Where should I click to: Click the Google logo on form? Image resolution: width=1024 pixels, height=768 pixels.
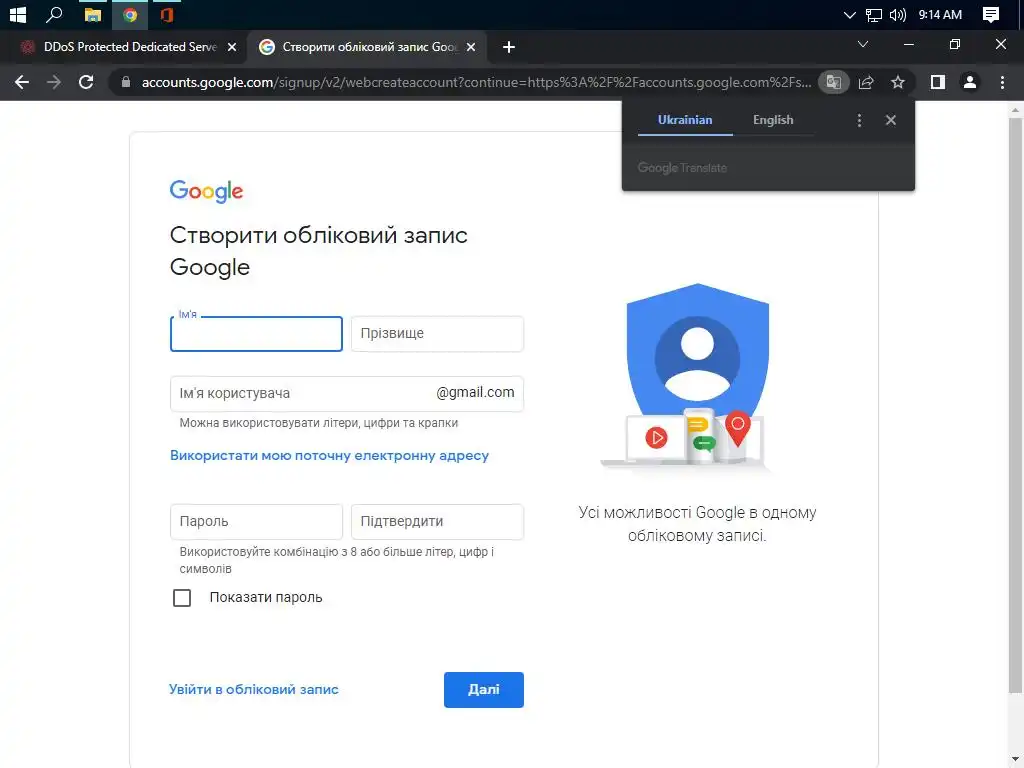point(206,191)
